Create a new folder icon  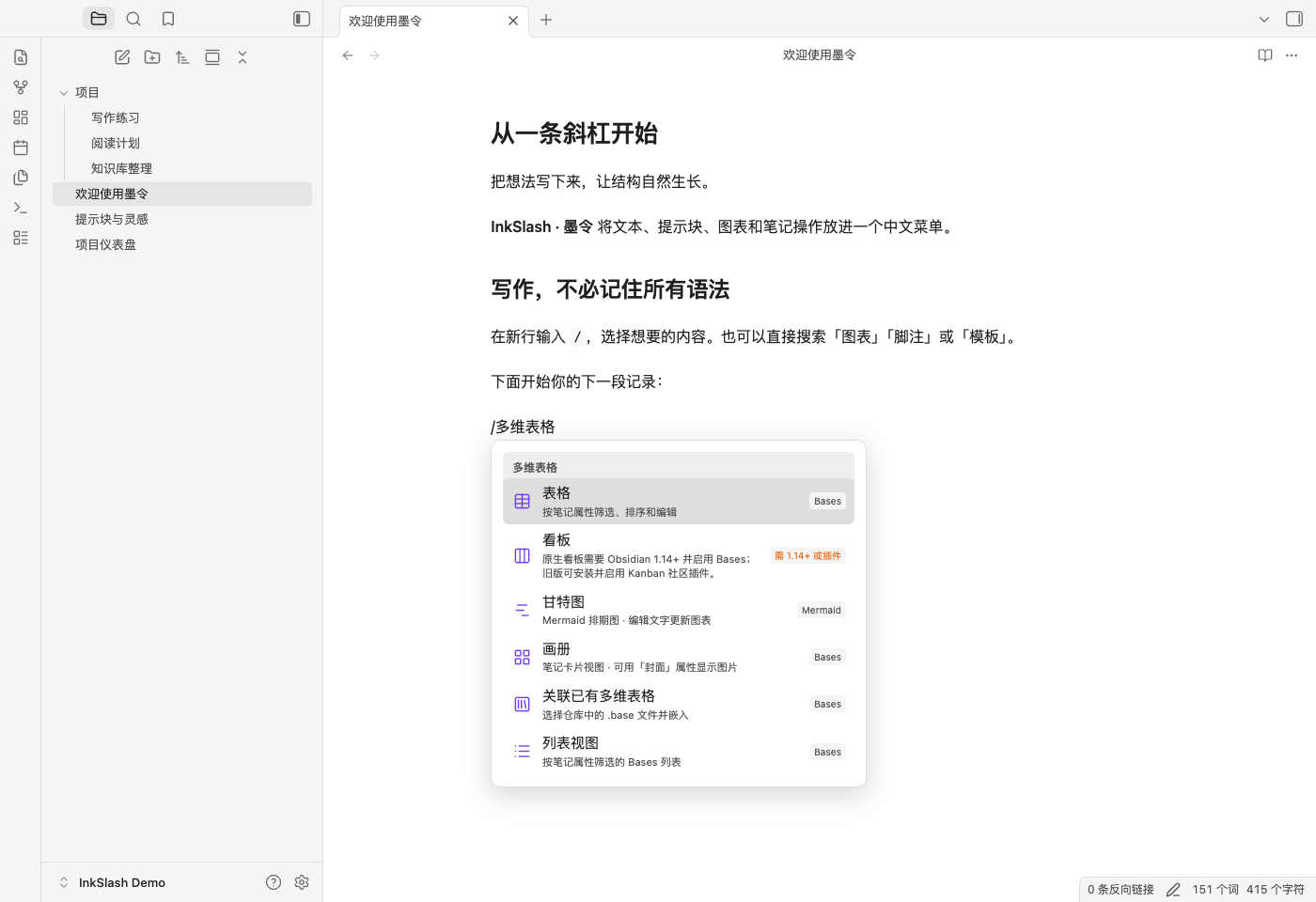[152, 57]
